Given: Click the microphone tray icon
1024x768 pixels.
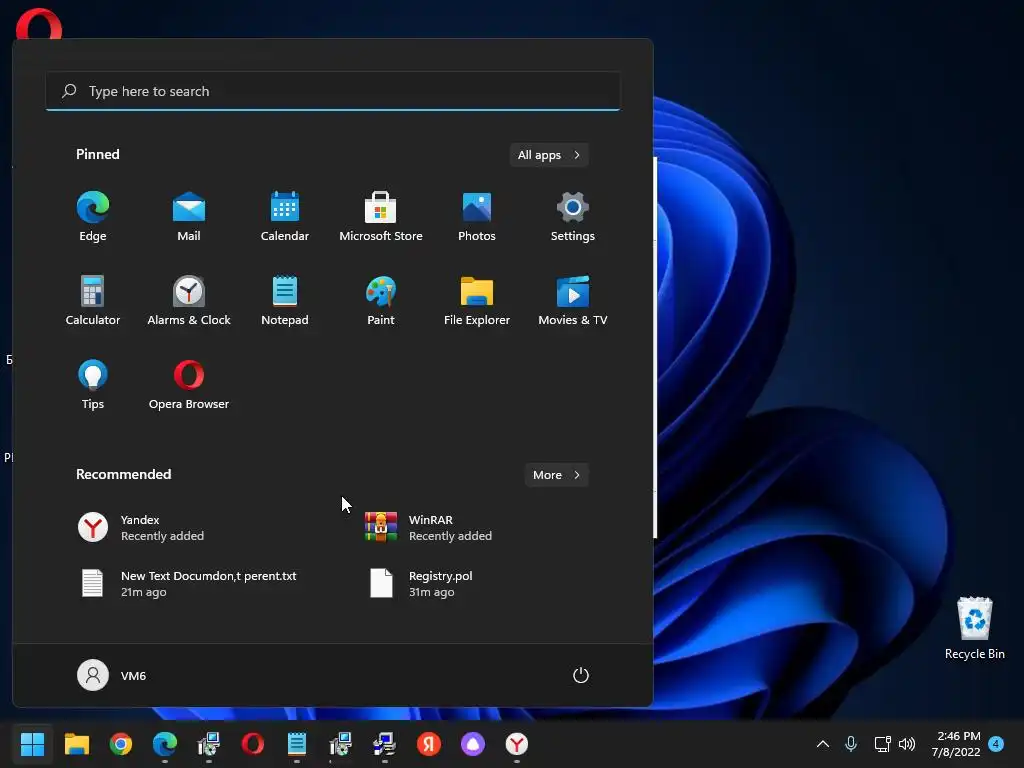Looking at the screenshot, I should 851,744.
